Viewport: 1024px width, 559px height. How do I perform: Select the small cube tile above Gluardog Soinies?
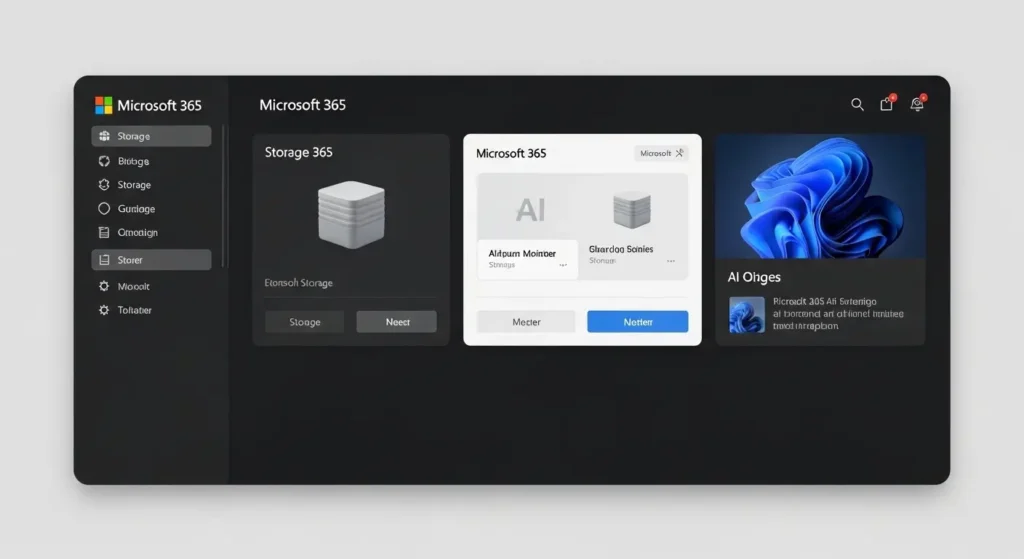pos(632,209)
